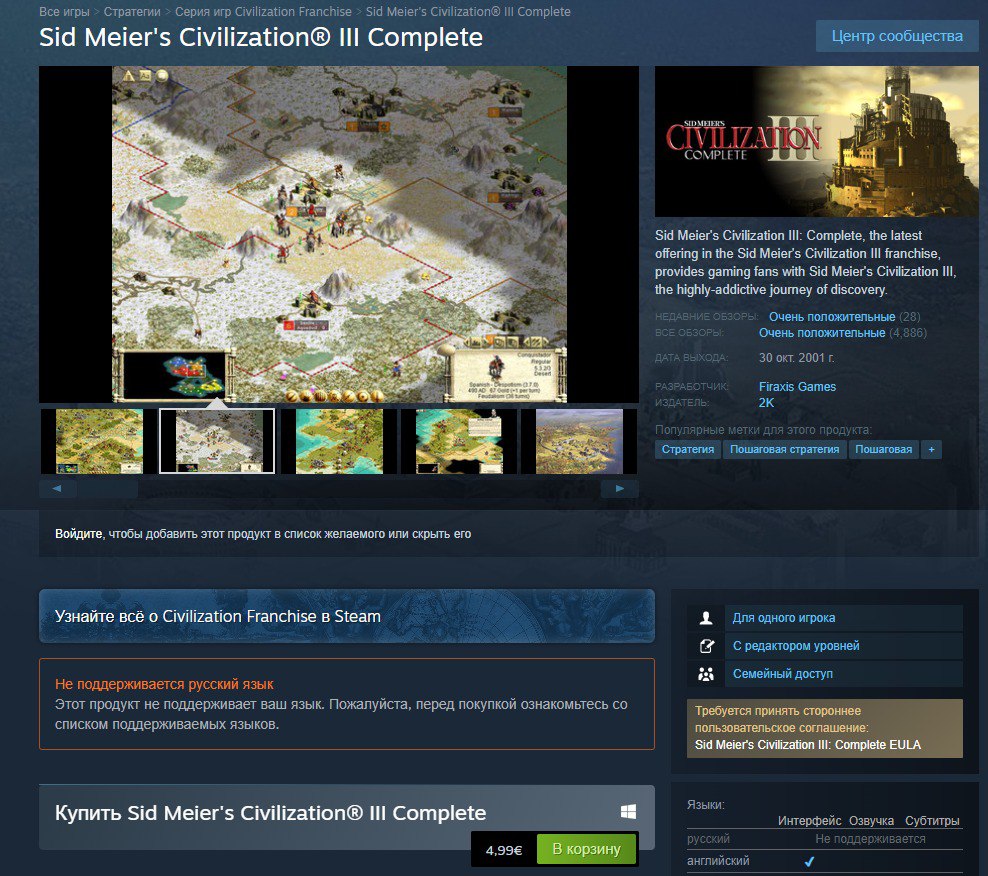Screen dimensions: 988x876
Task: Select the second highlighted screenshot thumbnail
Action: [x=217, y=441]
